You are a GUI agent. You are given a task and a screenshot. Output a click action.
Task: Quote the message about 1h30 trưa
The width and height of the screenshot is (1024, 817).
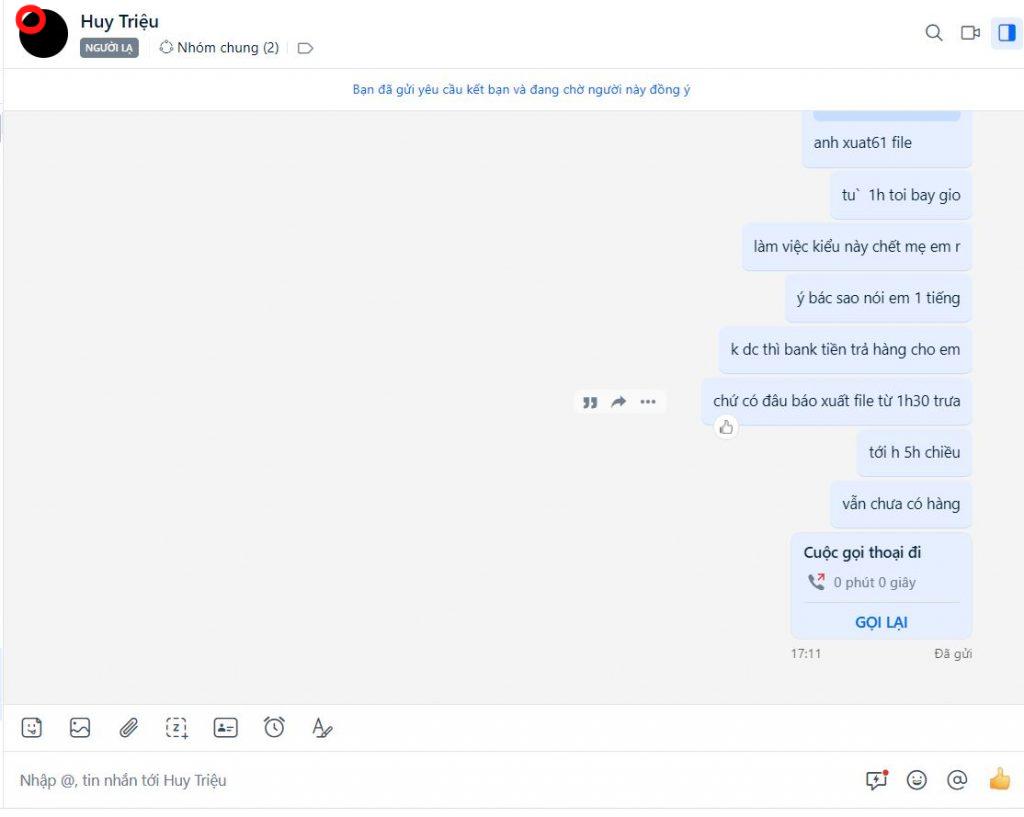pyautogui.click(x=590, y=402)
